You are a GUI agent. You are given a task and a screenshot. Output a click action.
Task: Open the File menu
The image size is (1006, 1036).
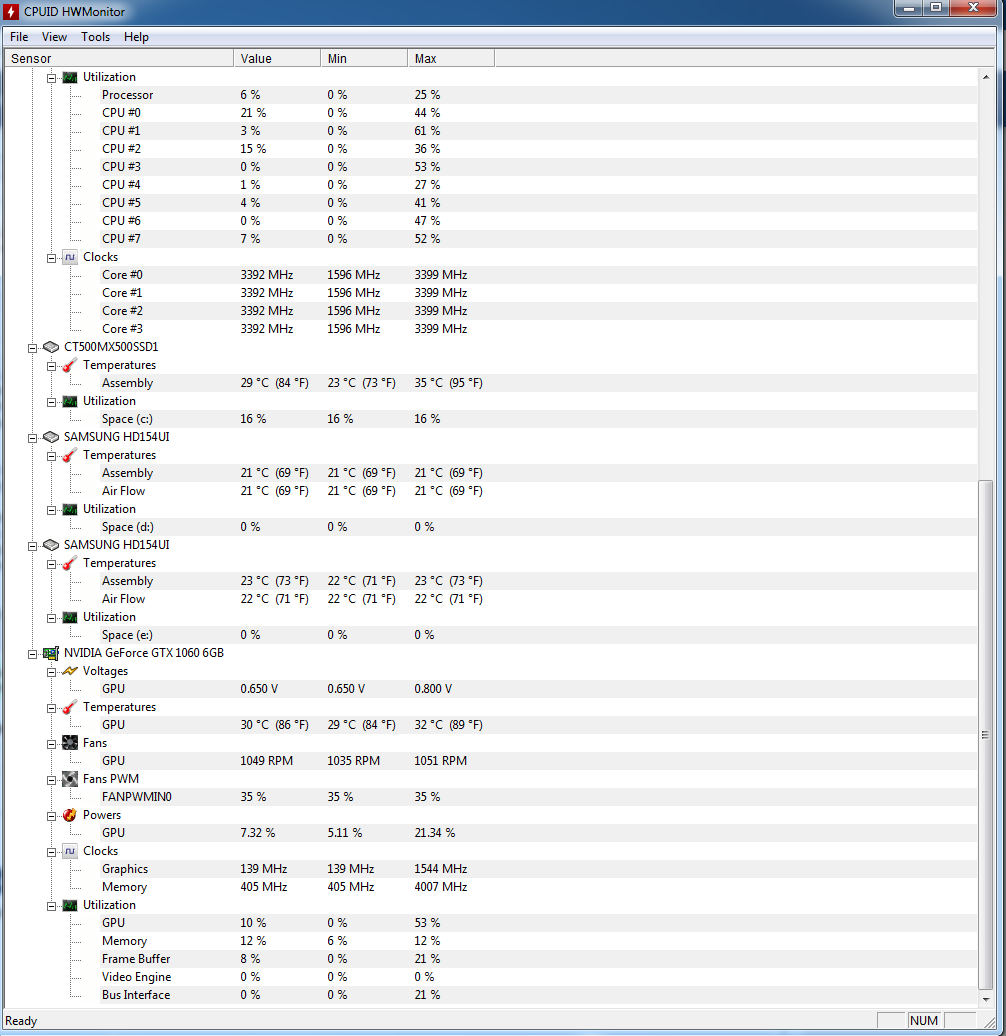tap(19, 37)
